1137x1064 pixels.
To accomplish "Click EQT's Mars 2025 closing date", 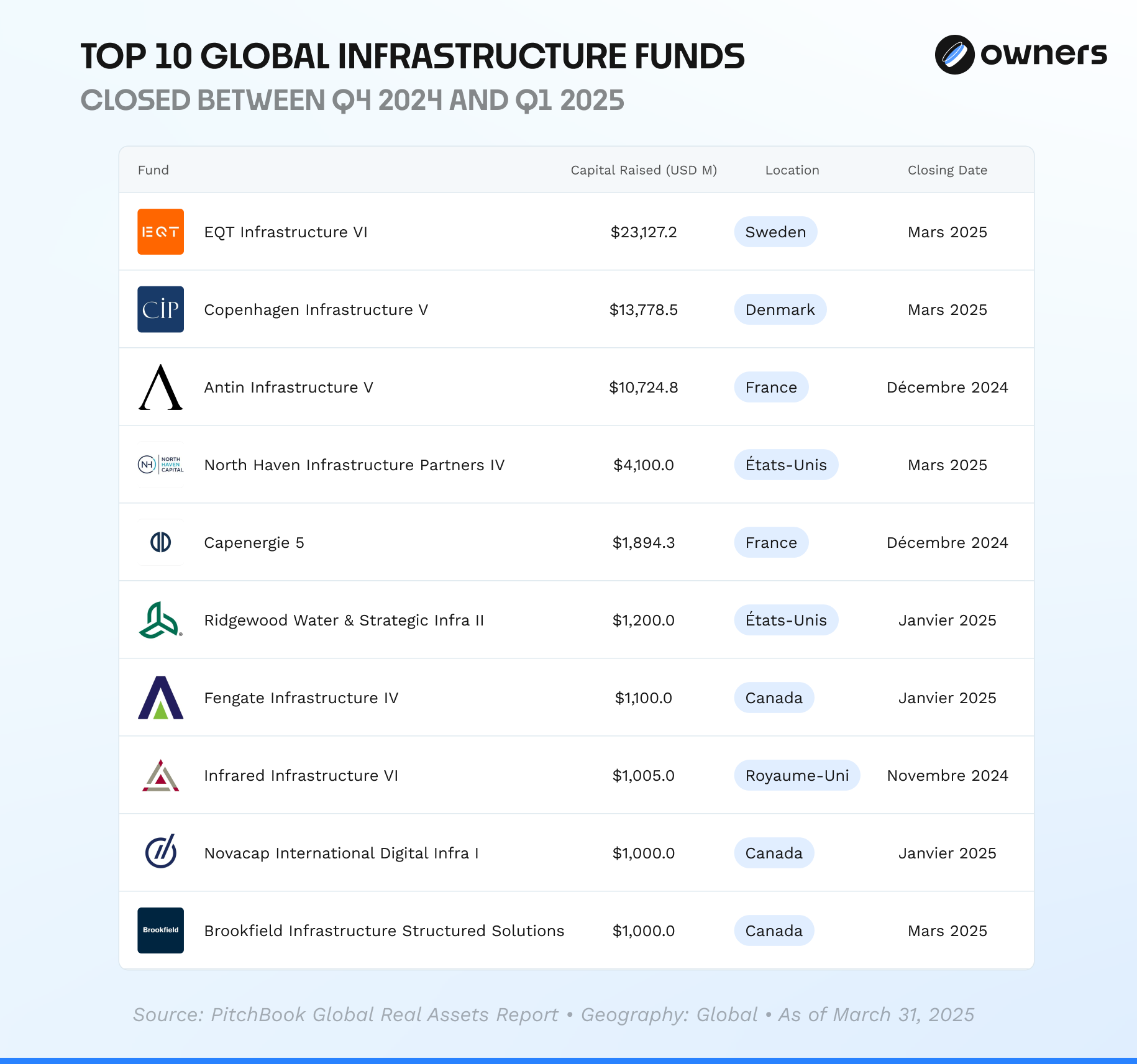I will click(948, 232).
